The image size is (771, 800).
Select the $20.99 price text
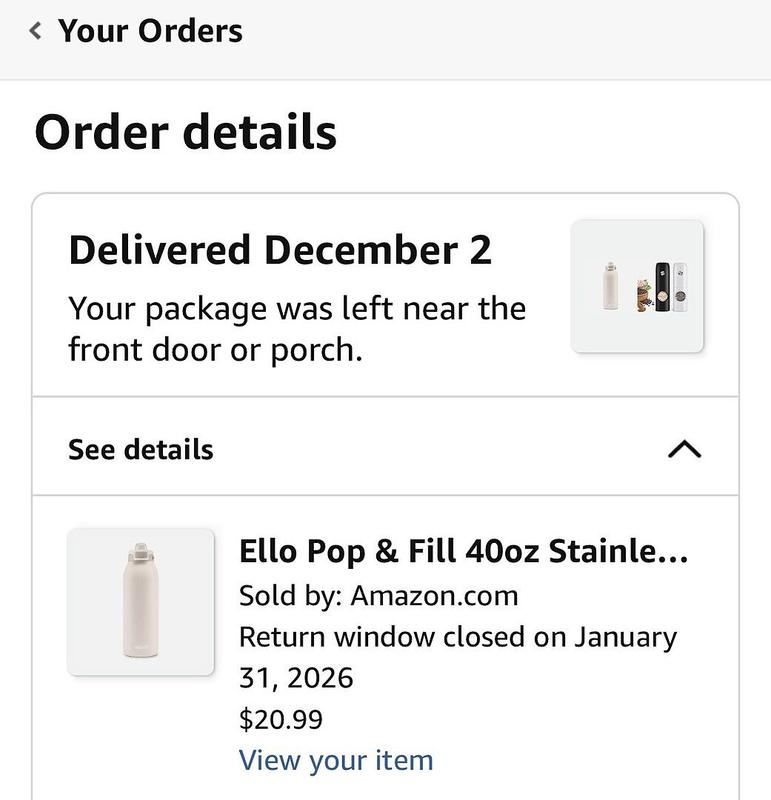click(281, 719)
